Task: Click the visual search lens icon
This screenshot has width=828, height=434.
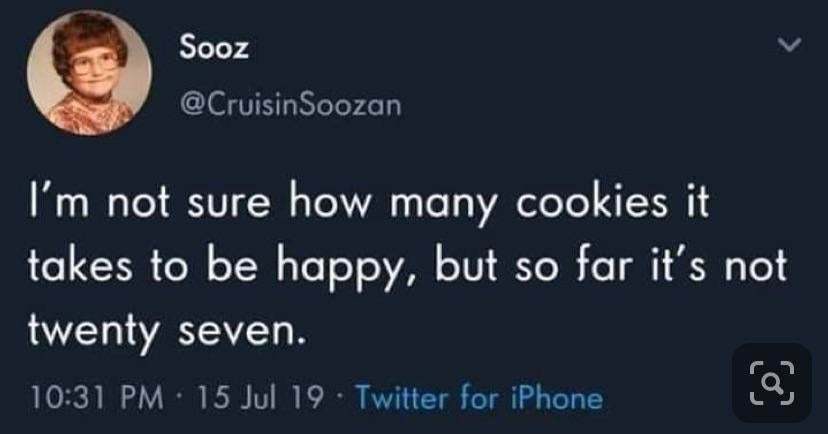Action: (x=771, y=383)
